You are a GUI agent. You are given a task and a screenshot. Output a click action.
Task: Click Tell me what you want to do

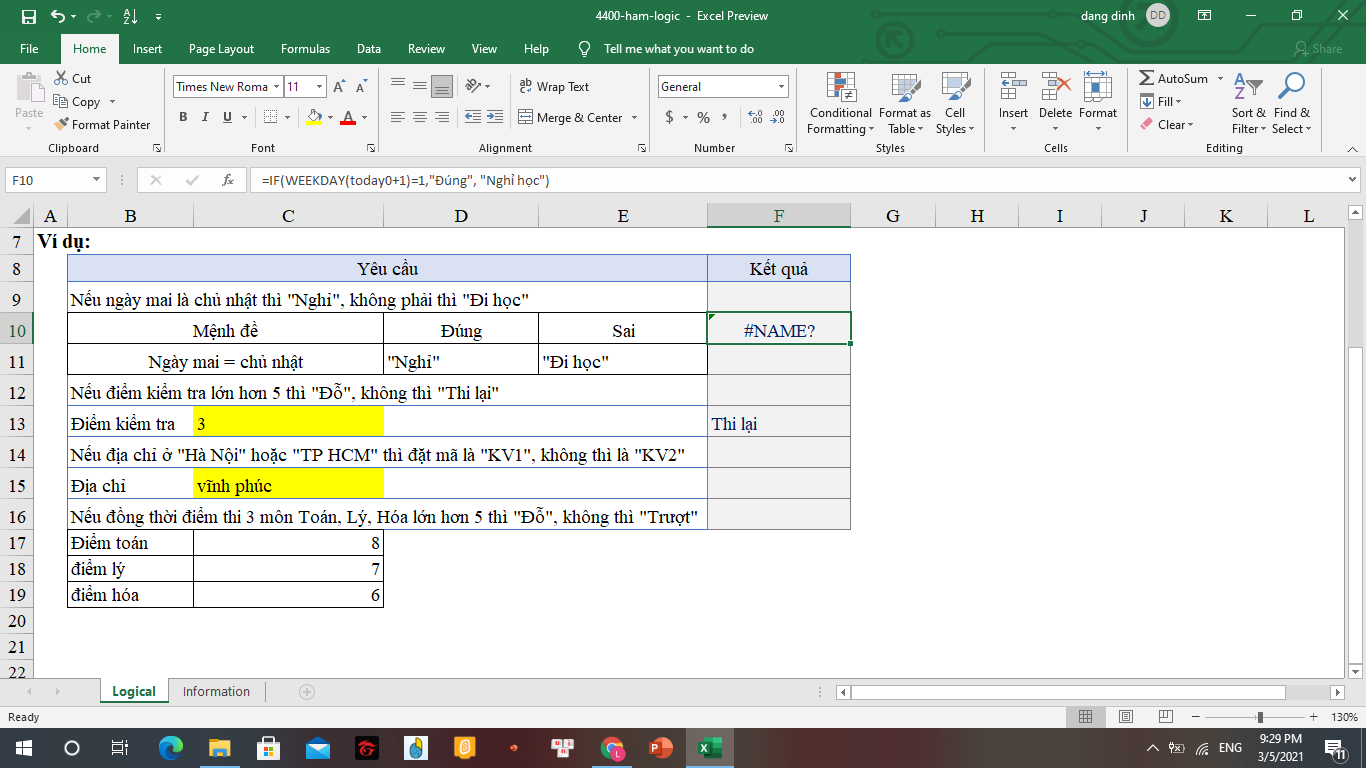(x=679, y=49)
